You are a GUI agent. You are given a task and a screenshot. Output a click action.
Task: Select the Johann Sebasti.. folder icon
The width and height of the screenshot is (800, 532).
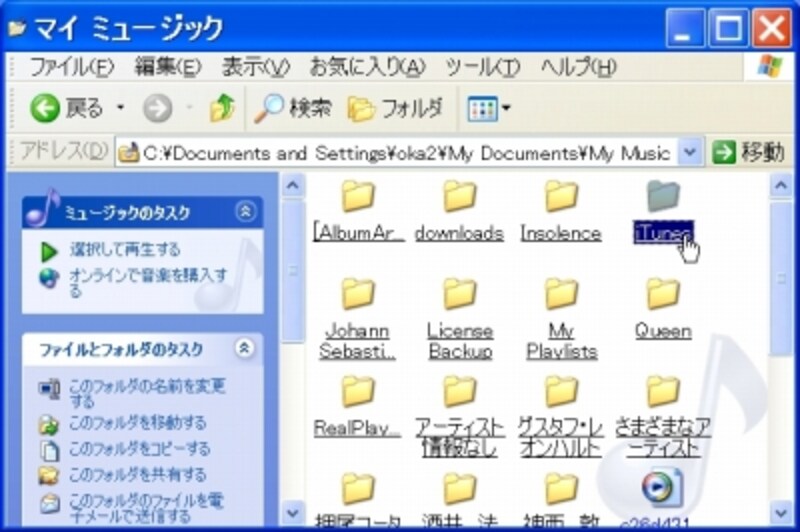358,294
